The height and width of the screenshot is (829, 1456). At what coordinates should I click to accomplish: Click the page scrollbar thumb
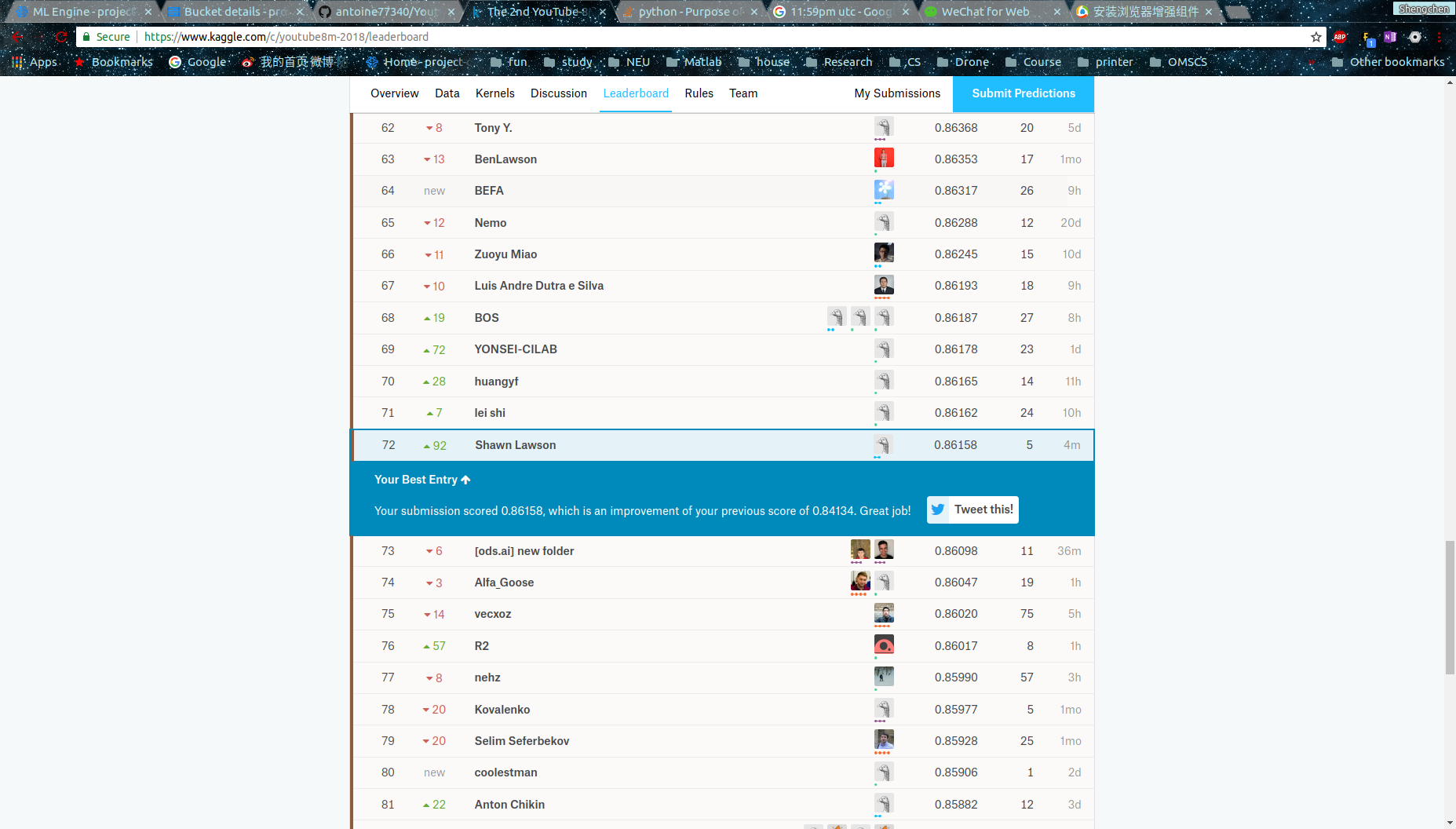(x=1450, y=608)
